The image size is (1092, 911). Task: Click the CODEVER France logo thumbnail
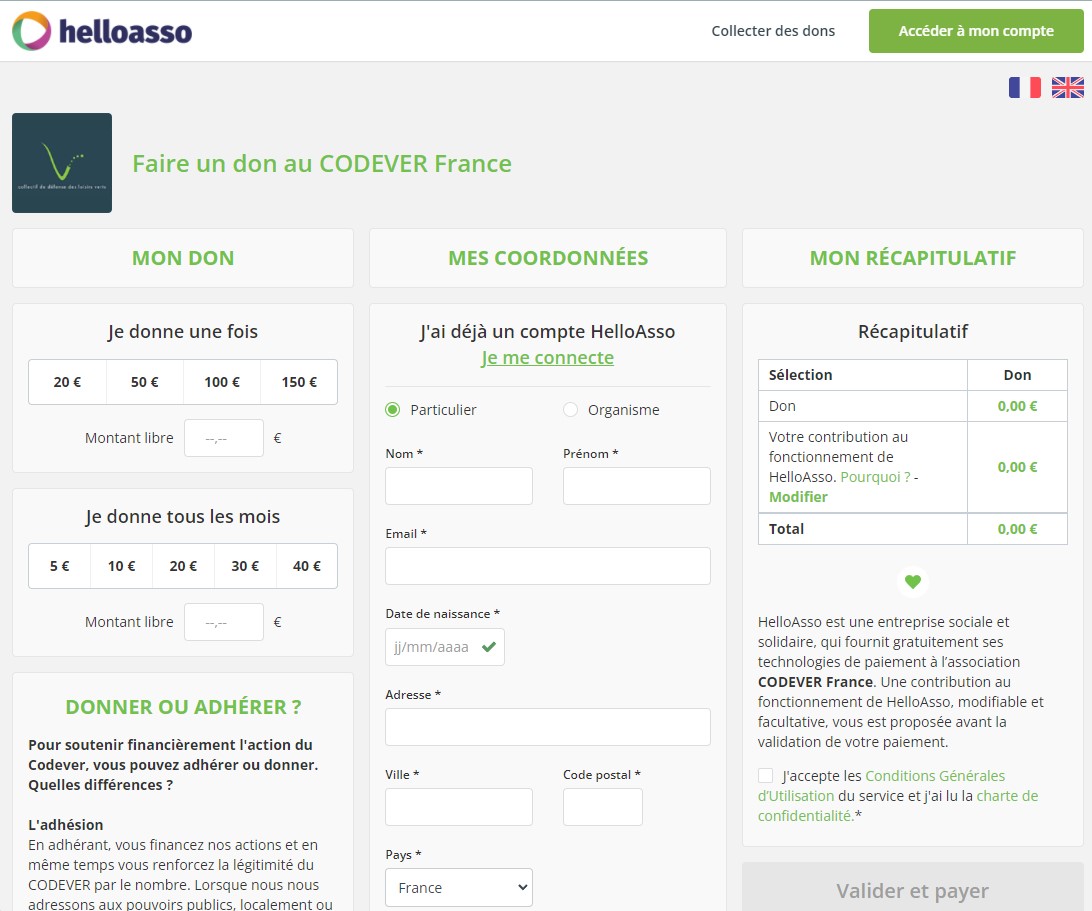(62, 163)
